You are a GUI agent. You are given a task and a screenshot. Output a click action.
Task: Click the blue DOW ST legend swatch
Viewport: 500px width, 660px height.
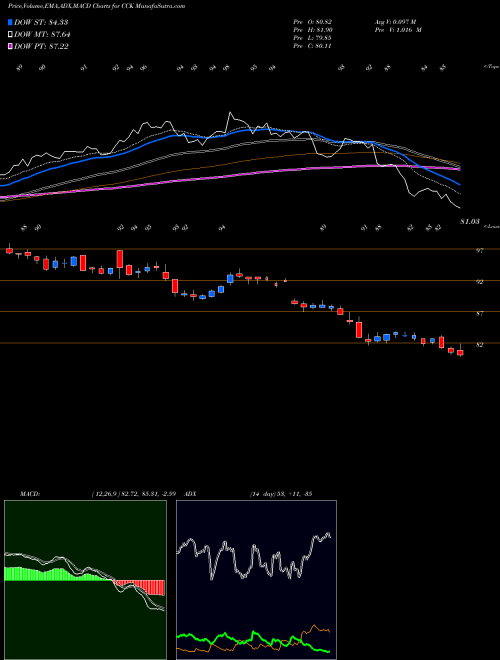10,22
